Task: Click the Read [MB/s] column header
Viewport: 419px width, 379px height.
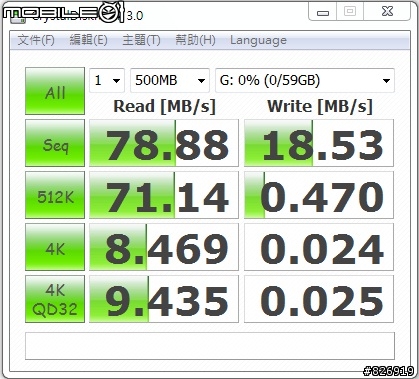Action: (164, 107)
